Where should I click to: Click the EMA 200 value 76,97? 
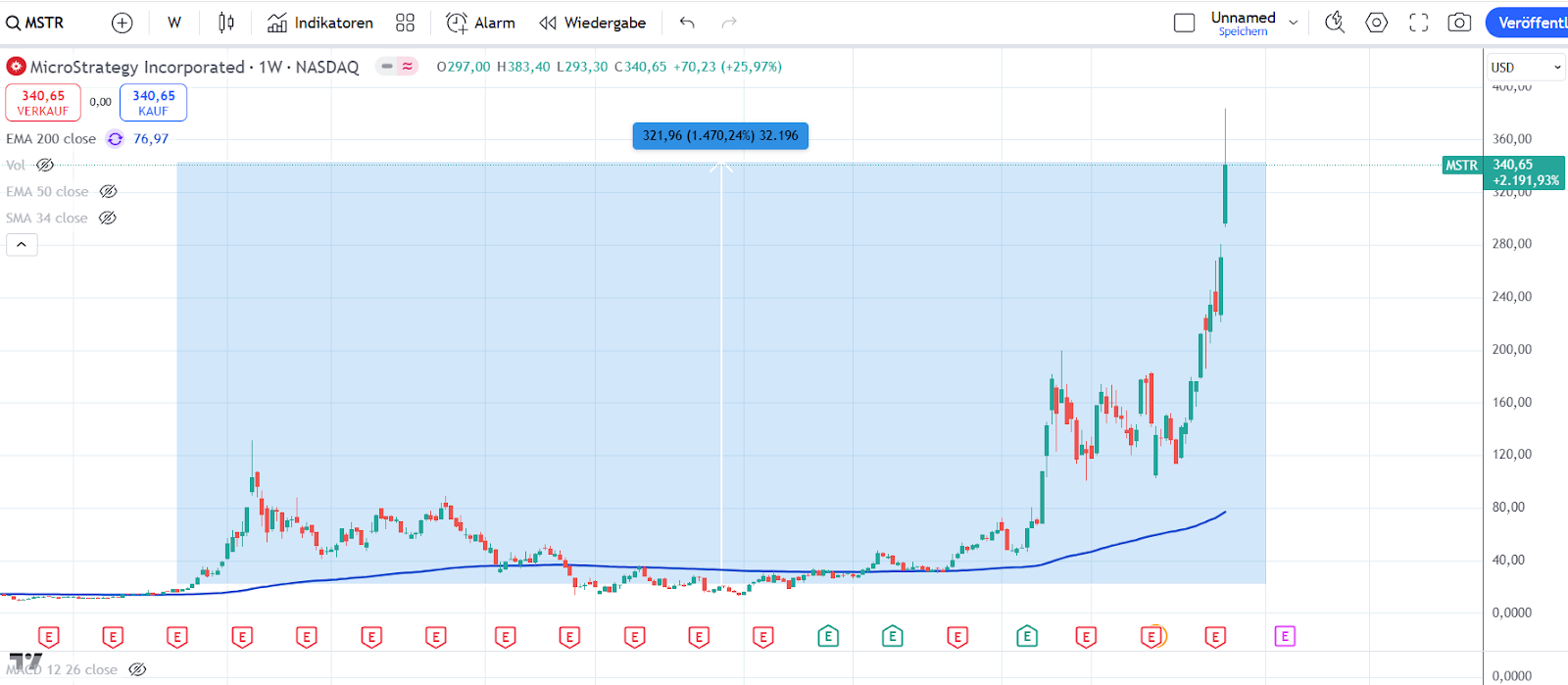151,139
